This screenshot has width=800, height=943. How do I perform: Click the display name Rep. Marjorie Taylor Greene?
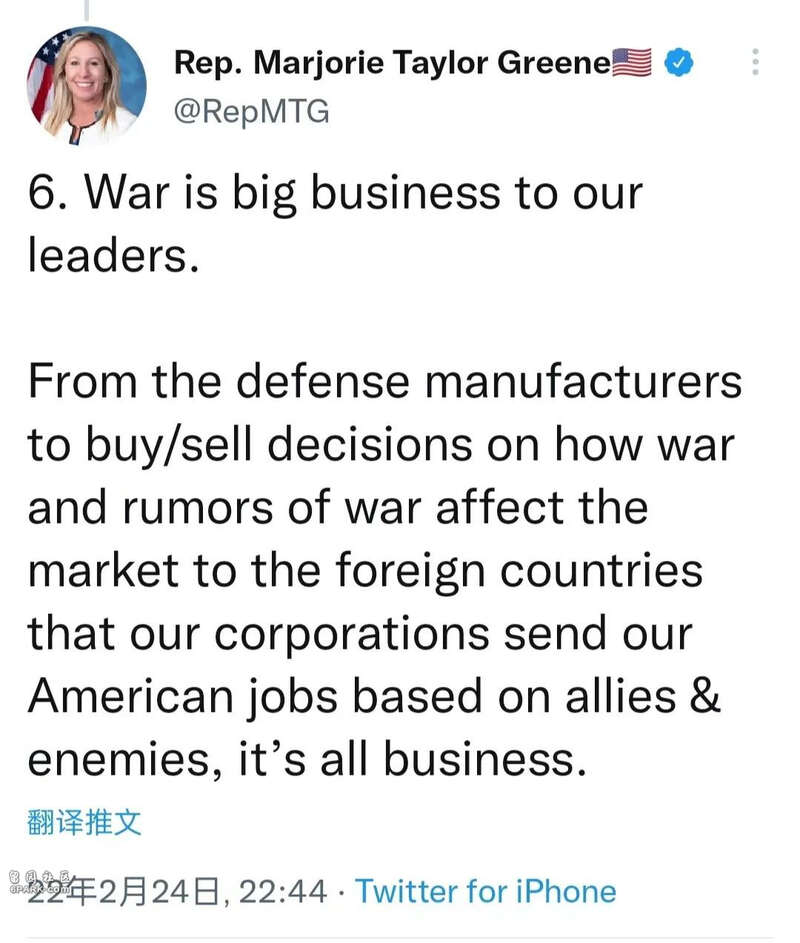coord(392,63)
